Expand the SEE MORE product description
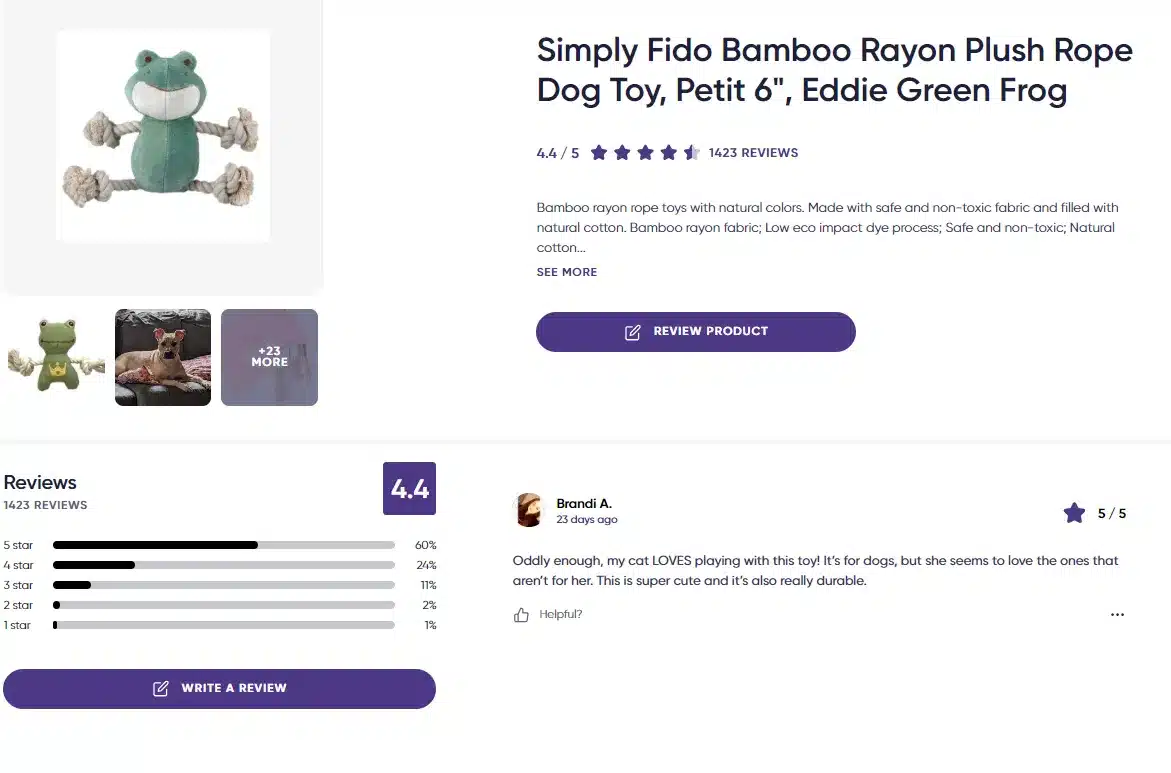 coord(567,271)
